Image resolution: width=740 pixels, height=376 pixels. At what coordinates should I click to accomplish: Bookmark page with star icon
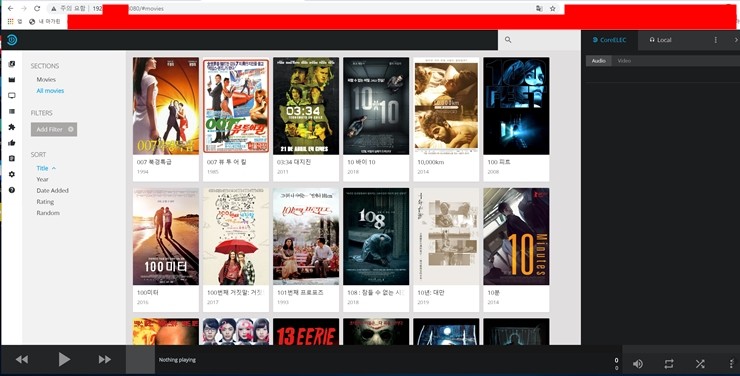(553, 8)
